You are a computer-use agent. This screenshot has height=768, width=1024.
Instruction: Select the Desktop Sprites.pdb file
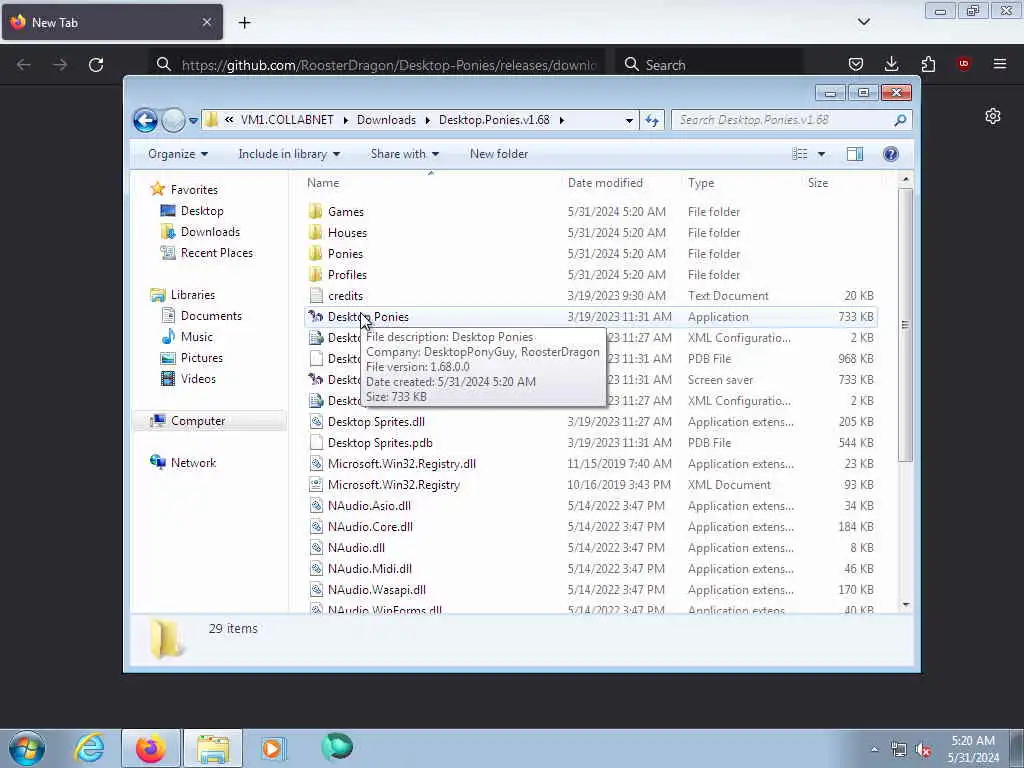click(x=380, y=443)
